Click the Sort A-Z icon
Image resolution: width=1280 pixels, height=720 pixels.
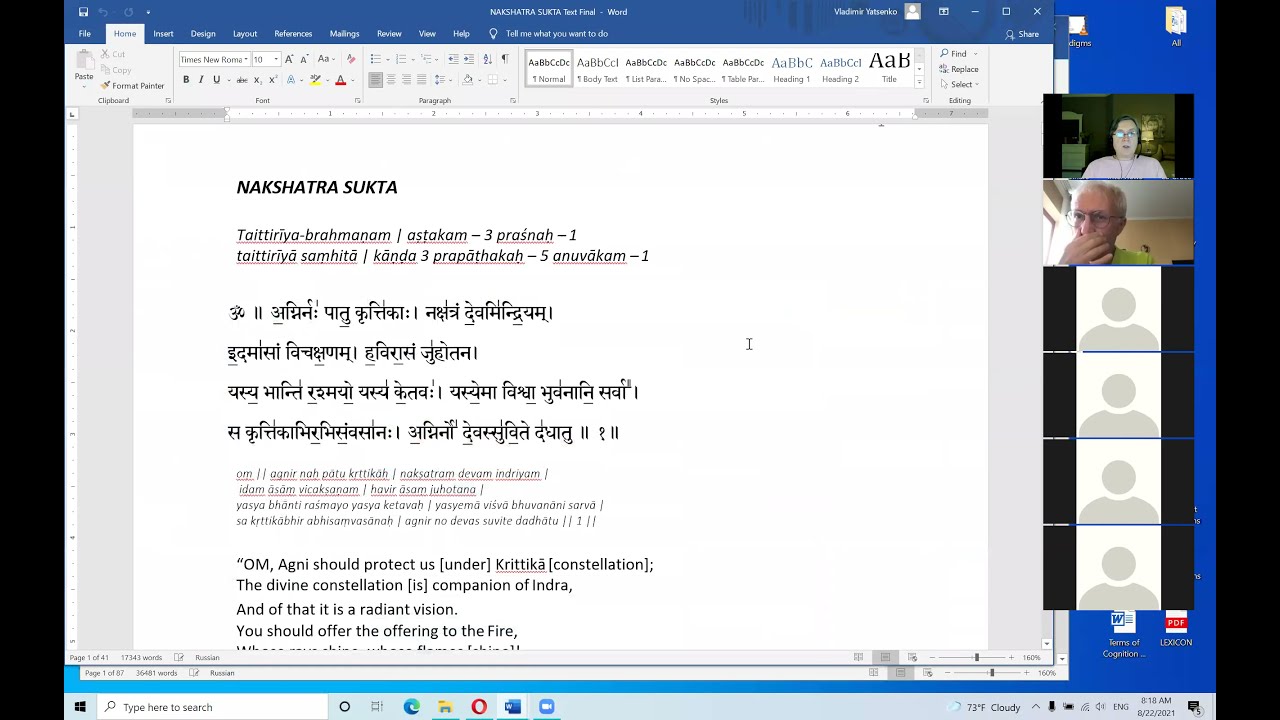[487, 59]
